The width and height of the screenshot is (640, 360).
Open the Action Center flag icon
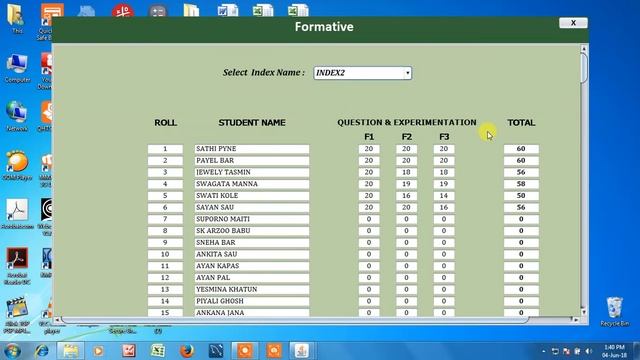(x=566, y=351)
